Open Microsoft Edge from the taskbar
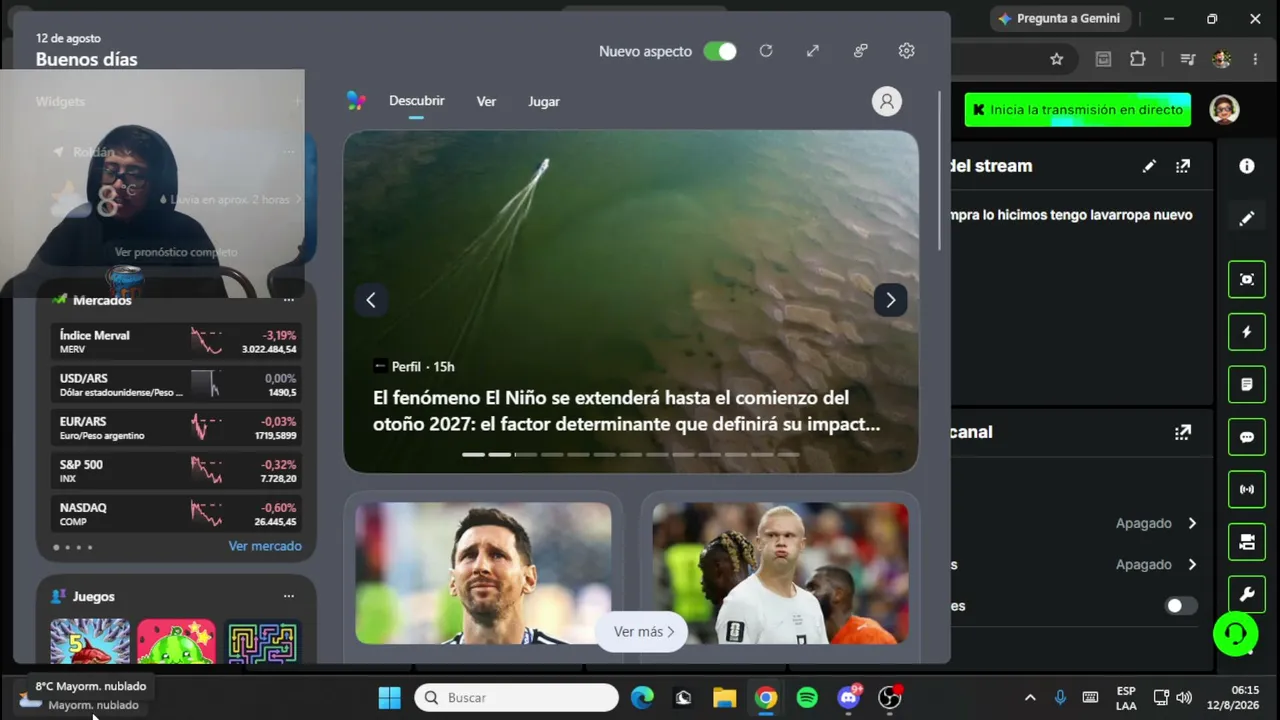This screenshot has width=1280, height=720. [642, 698]
